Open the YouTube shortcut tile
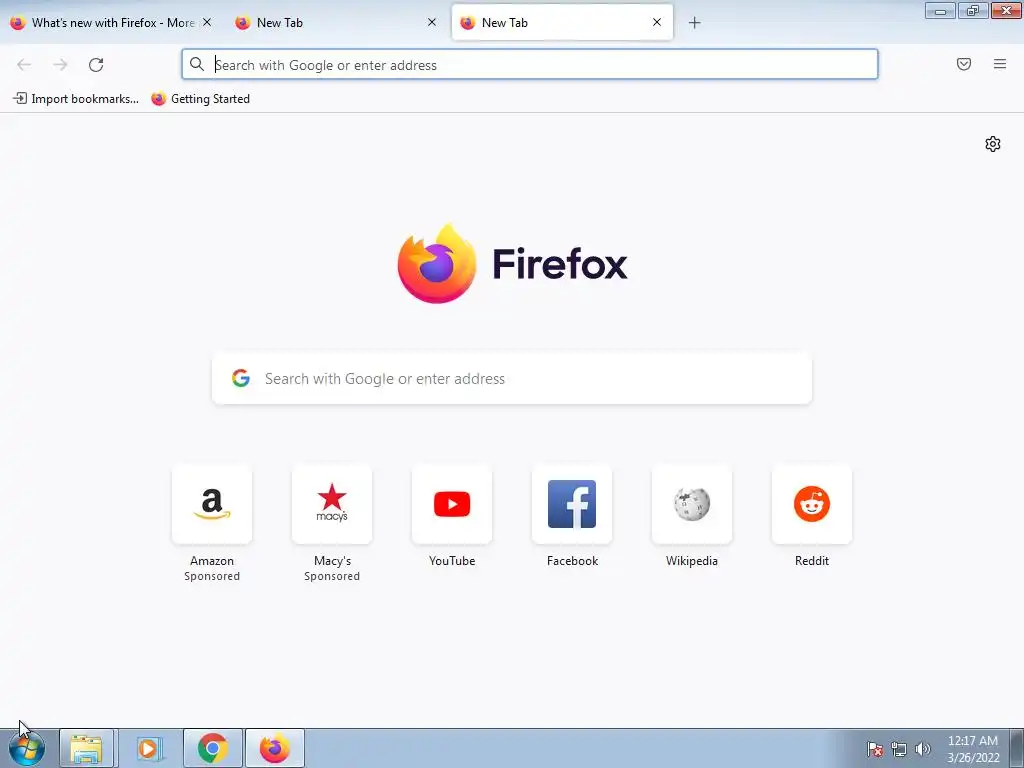This screenshot has height=768, width=1024. (x=452, y=504)
